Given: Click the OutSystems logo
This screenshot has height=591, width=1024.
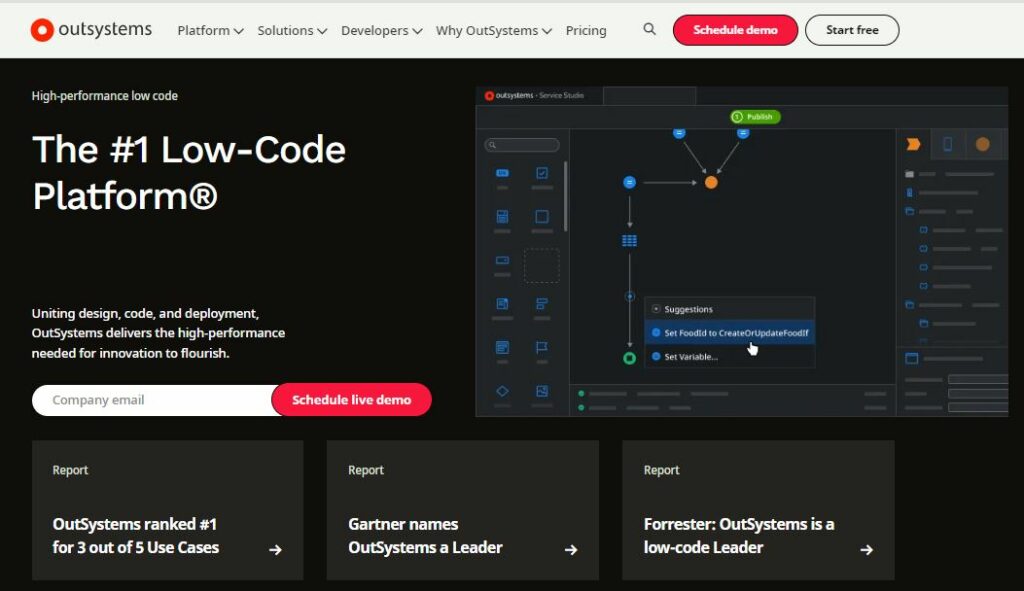Looking at the screenshot, I should [91, 30].
